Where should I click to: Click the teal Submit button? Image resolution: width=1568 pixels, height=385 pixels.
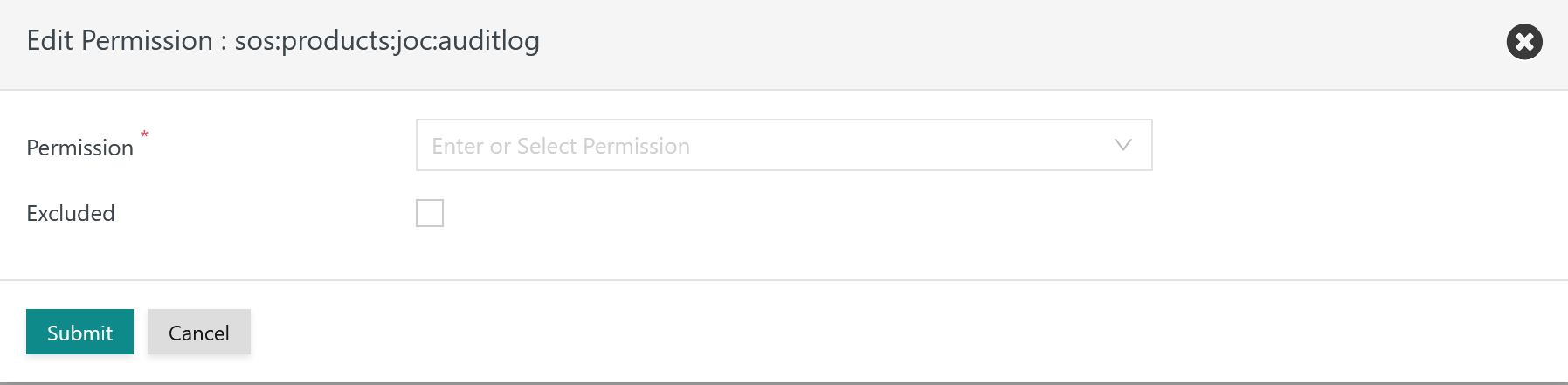(79, 332)
